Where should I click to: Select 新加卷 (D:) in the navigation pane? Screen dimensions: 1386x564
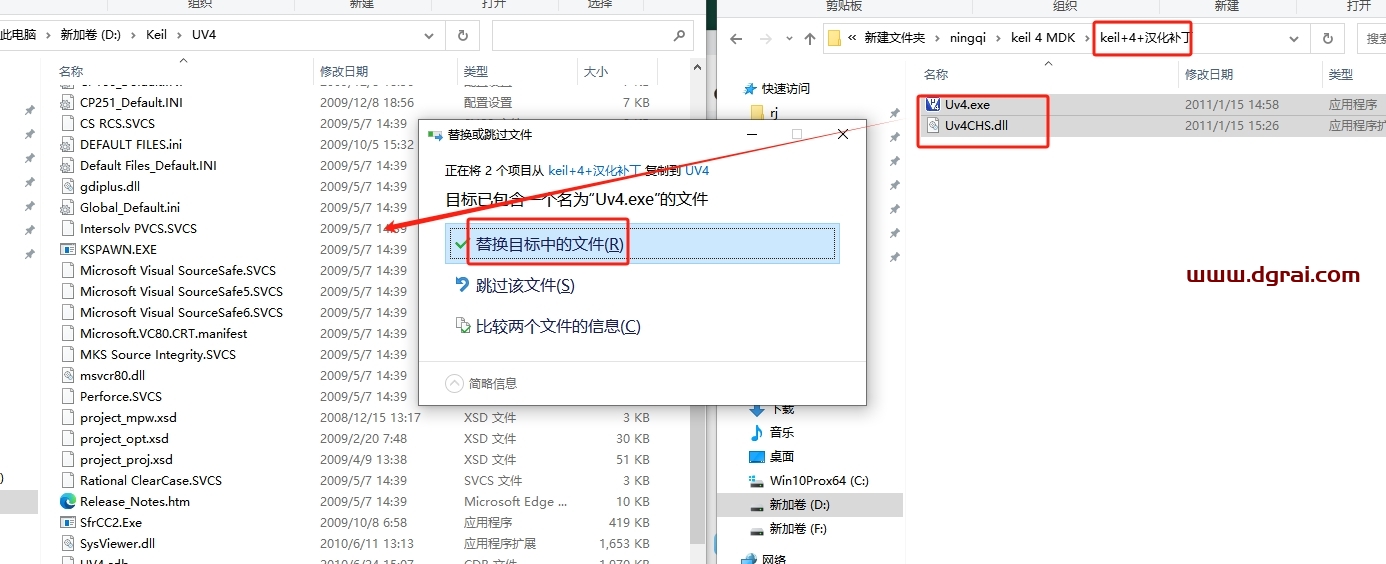(x=798, y=505)
